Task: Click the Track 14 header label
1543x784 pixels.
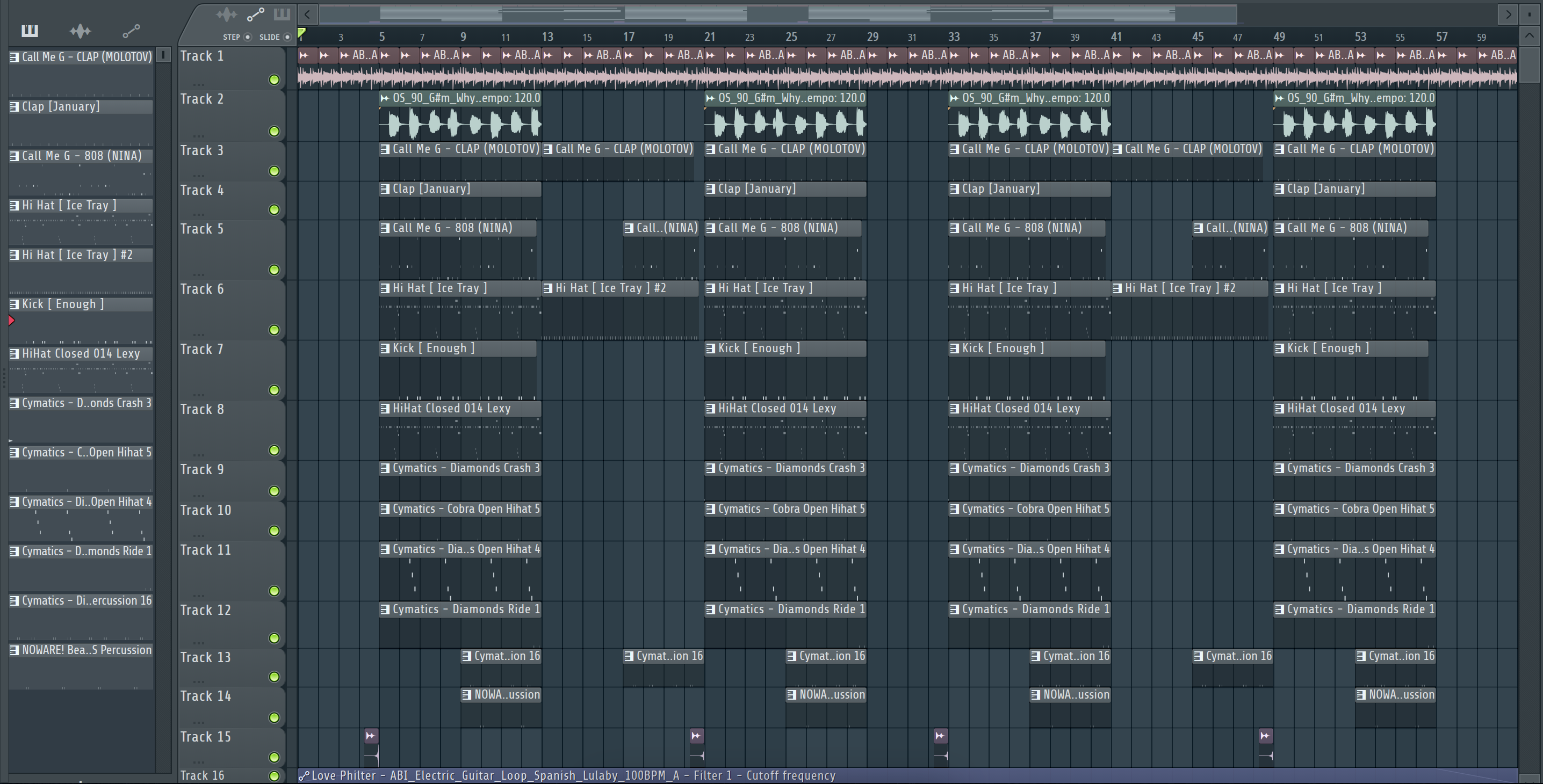Action: click(205, 696)
